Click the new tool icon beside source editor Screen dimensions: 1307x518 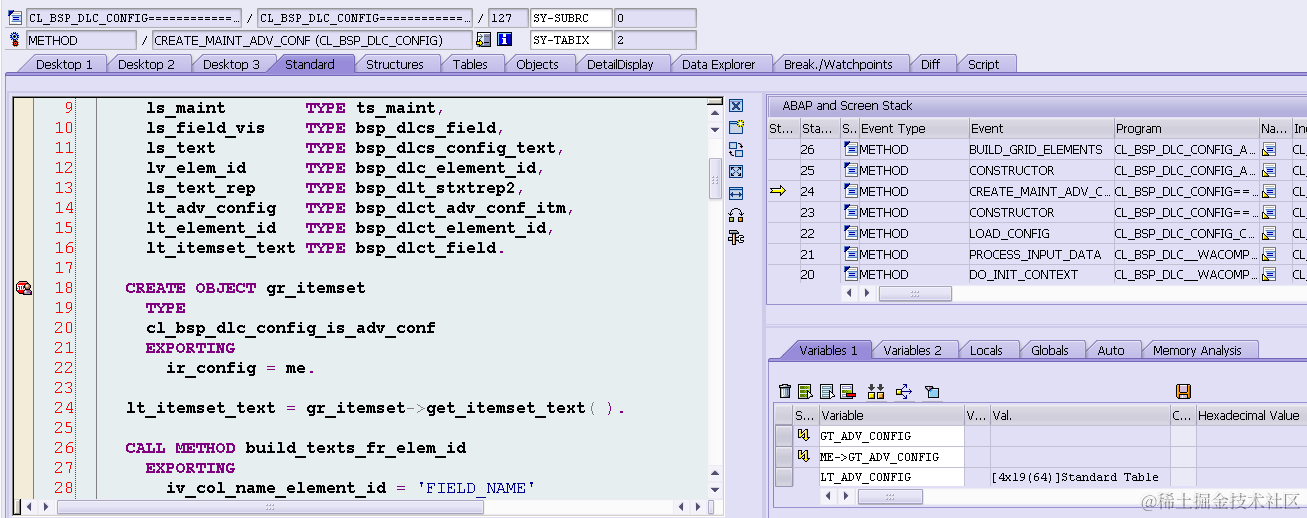tap(736, 127)
